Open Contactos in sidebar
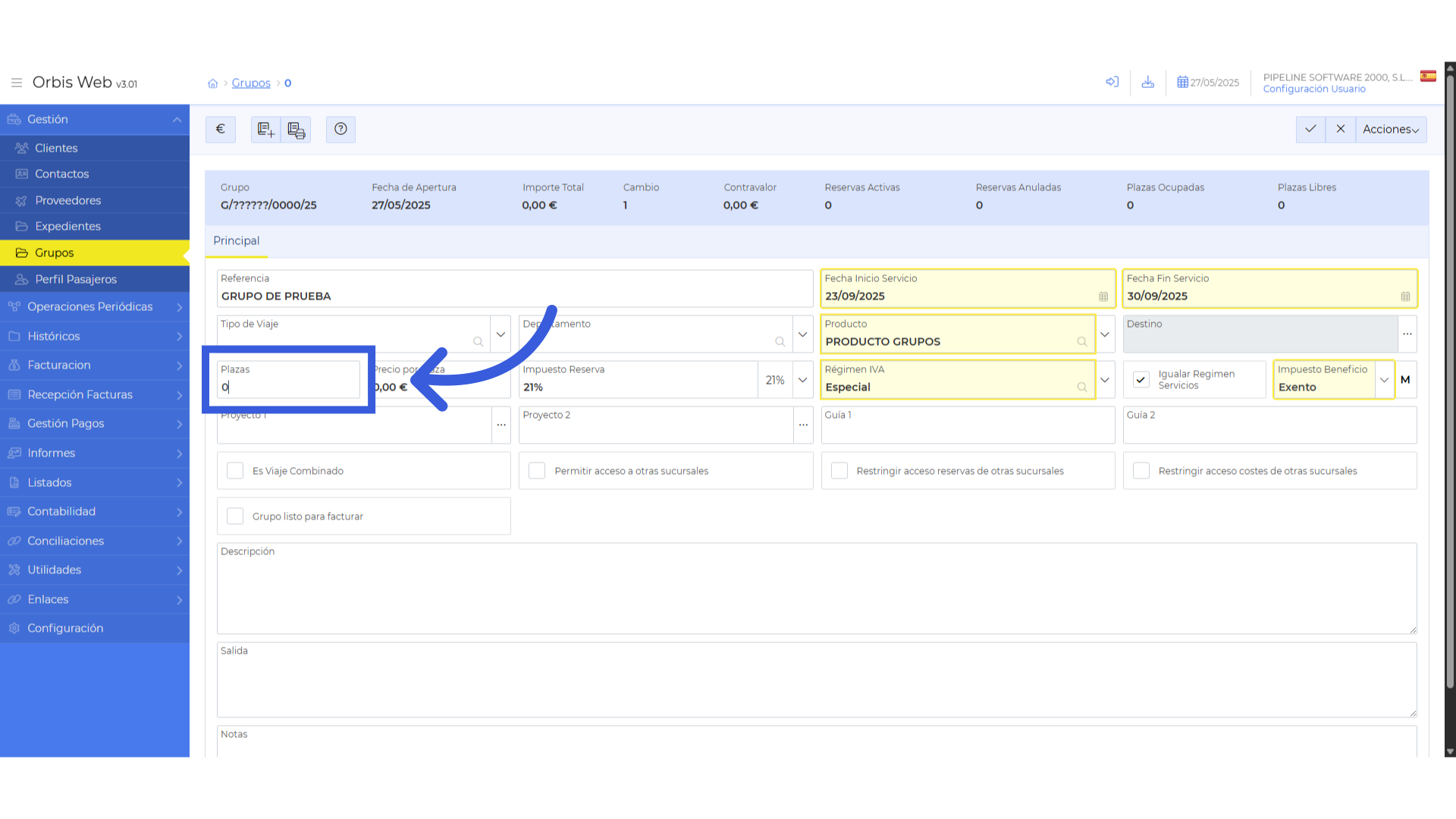 [95, 174]
